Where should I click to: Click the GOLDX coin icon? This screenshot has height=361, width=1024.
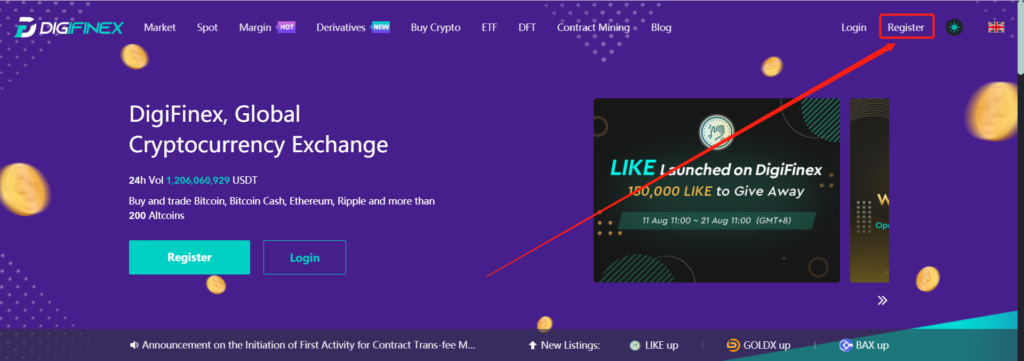[x=733, y=346]
